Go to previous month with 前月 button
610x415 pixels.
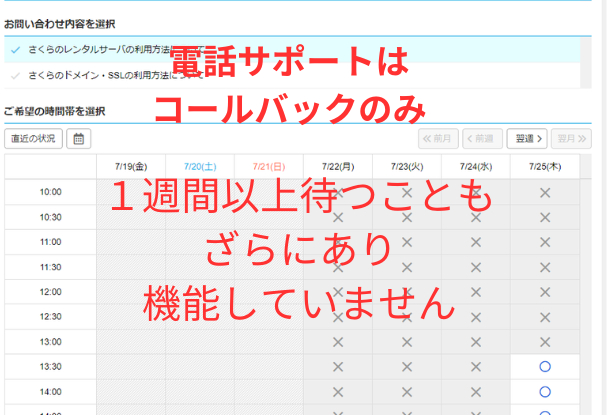pyautogui.click(x=438, y=138)
